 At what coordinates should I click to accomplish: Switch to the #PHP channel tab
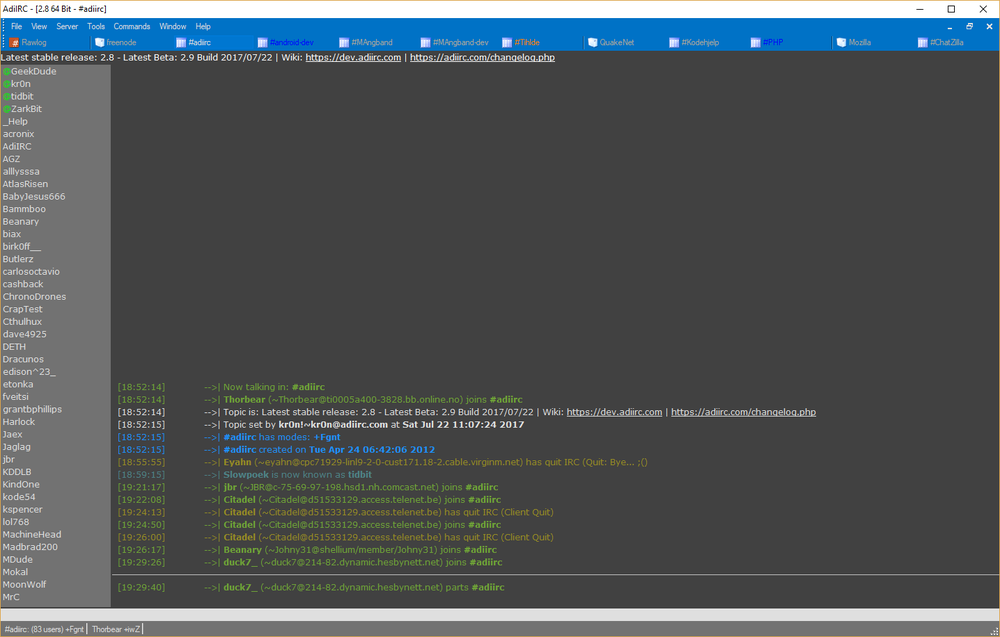(x=771, y=43)
